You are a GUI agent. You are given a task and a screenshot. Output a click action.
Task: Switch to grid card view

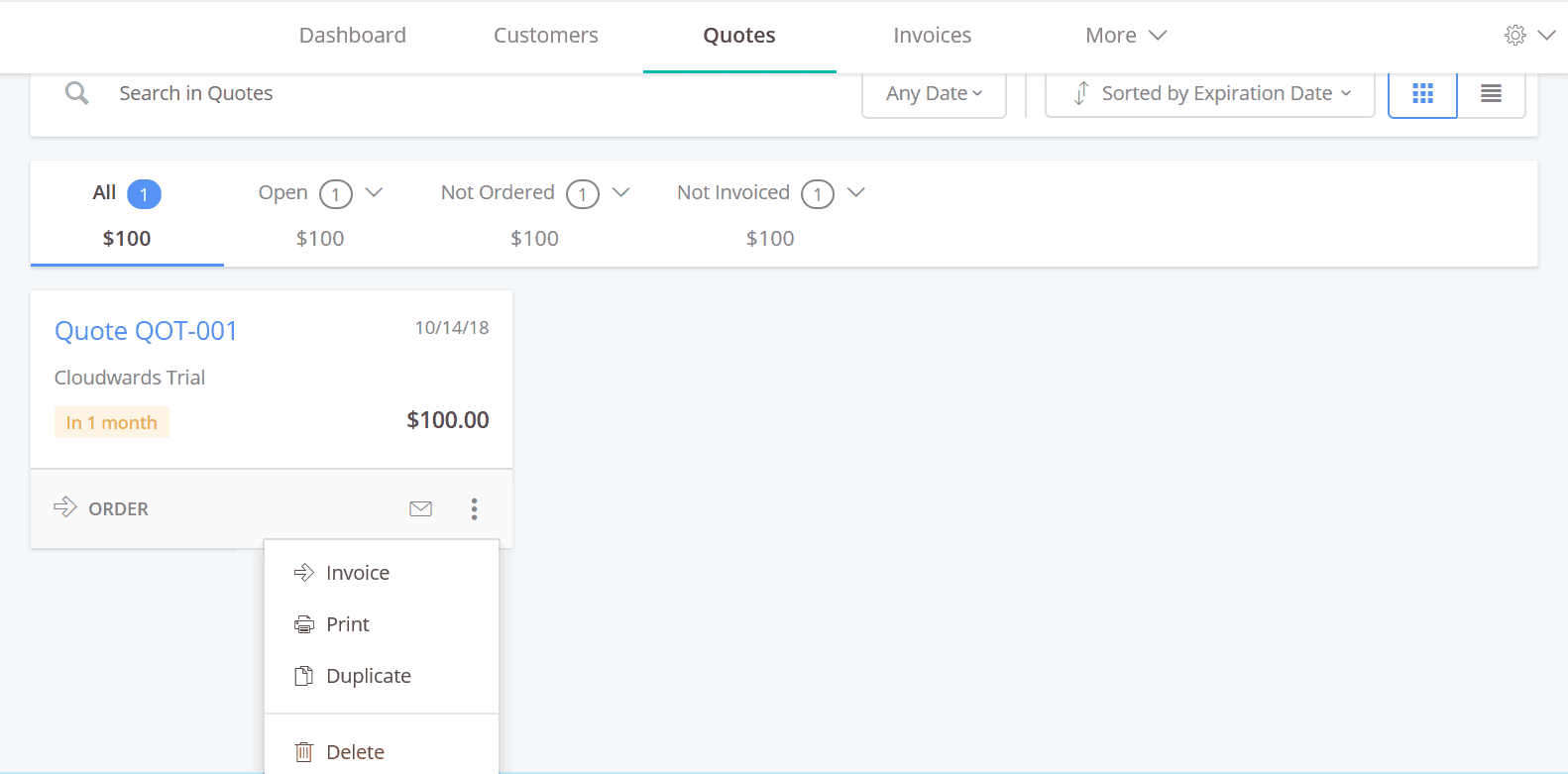click(1422, 94)
